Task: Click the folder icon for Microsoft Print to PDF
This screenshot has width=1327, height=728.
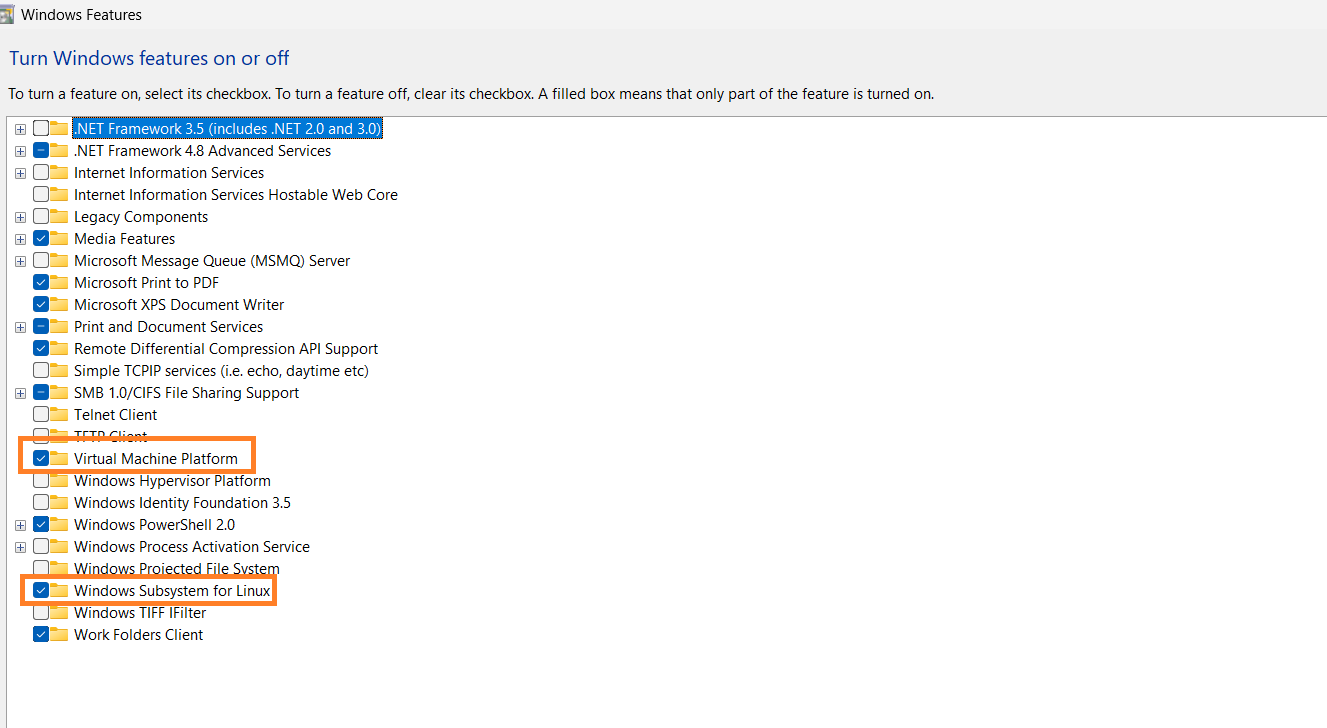Action: [59, 282]
